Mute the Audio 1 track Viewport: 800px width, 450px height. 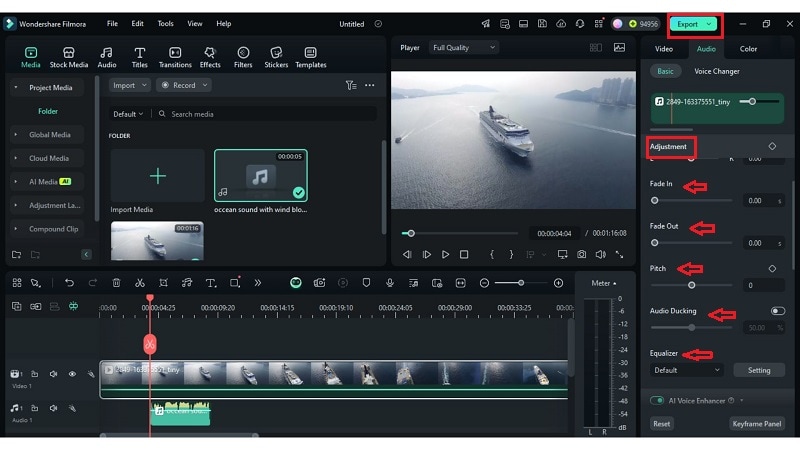pos(54,408)
